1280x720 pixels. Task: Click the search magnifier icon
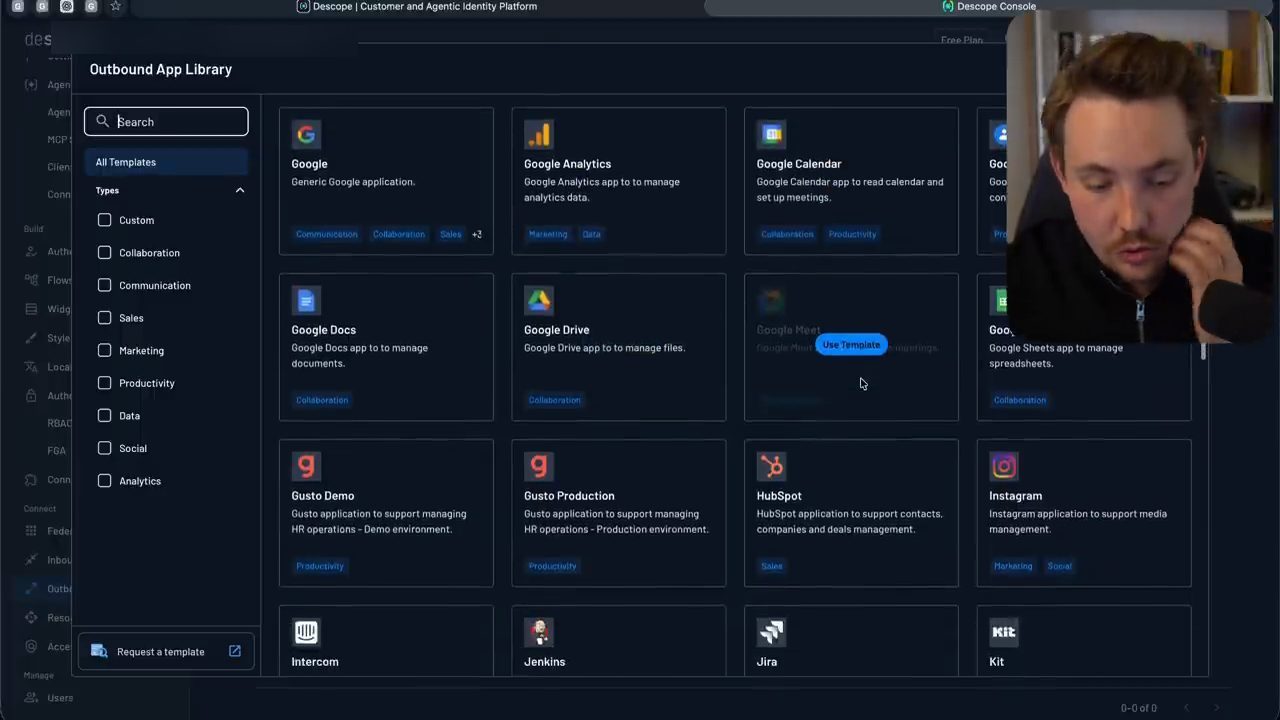pos(103,121)
